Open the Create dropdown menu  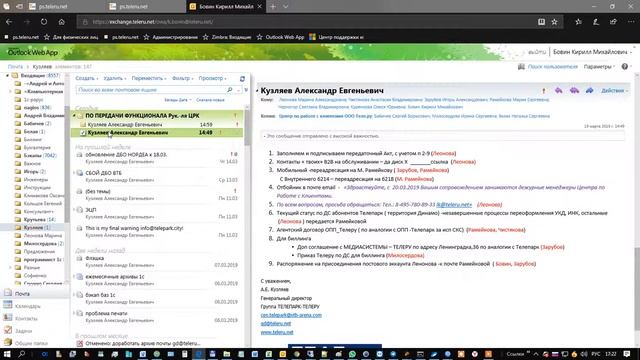point(87,78)
